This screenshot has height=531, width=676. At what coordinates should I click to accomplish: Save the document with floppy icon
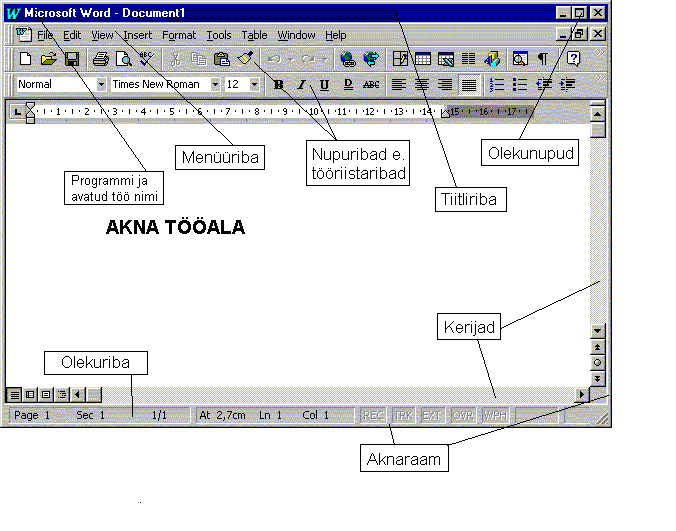pyautogui.click(x=72, y=59)
